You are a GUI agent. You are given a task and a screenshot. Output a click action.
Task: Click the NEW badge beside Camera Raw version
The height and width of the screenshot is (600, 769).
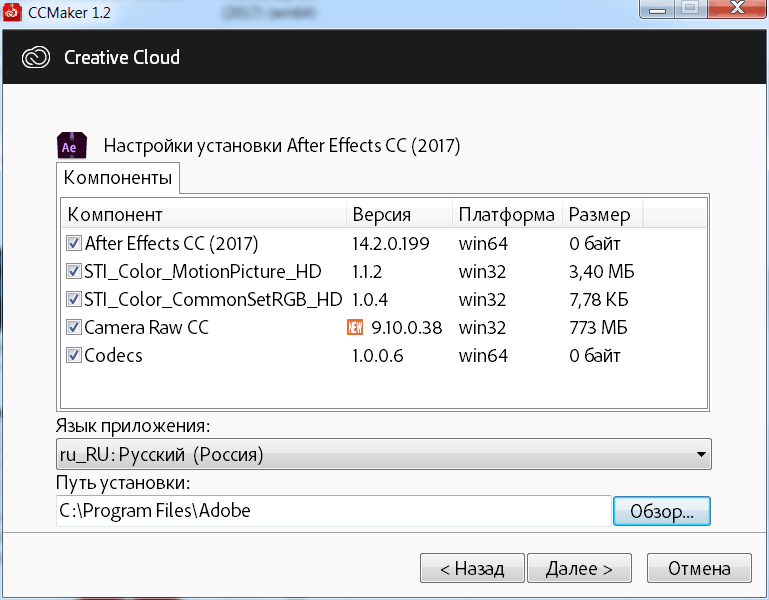coord(355,327)
